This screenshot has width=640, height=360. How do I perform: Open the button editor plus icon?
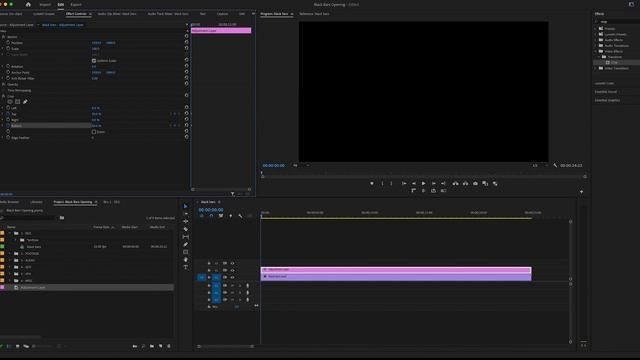pyautogui.click(x=582, y=191)
